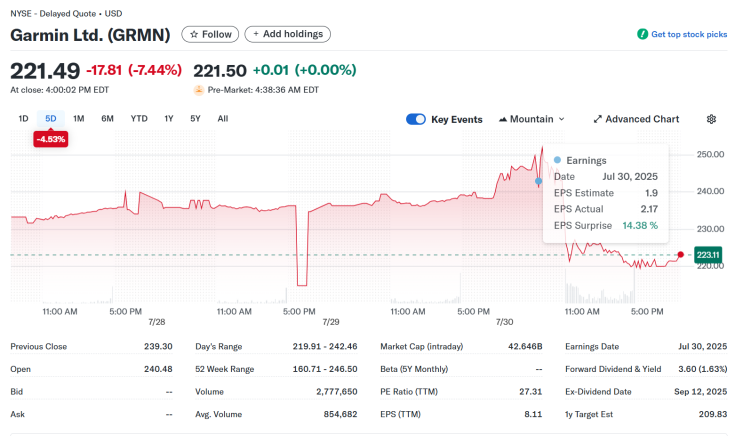
Task: Open the Advanced Chart link
Action: (x=636, y=119)
